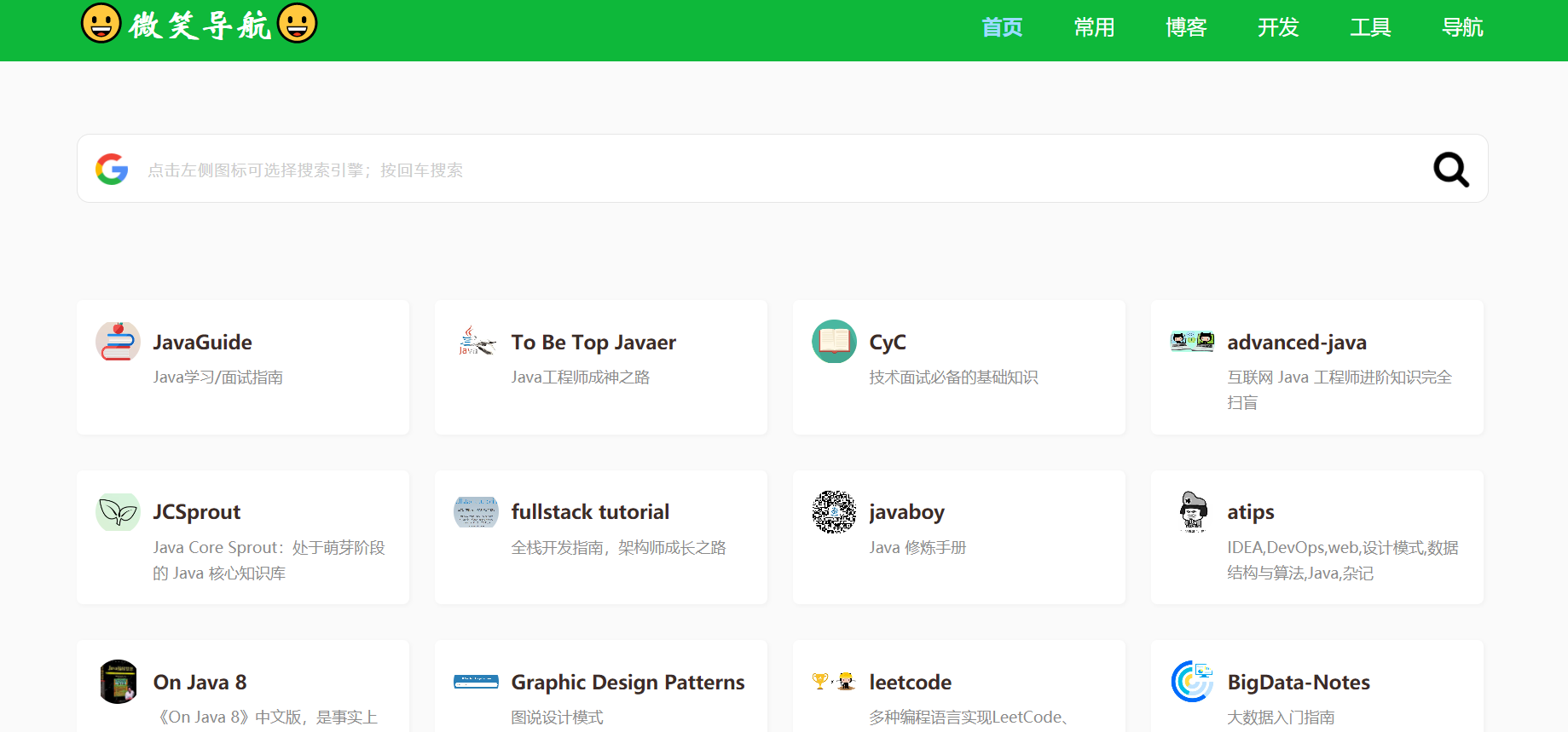Image resolution: width=1568 pixels, height=732 pixels.
Task: Open the JavaGuide title link
Action: (203, 342)
